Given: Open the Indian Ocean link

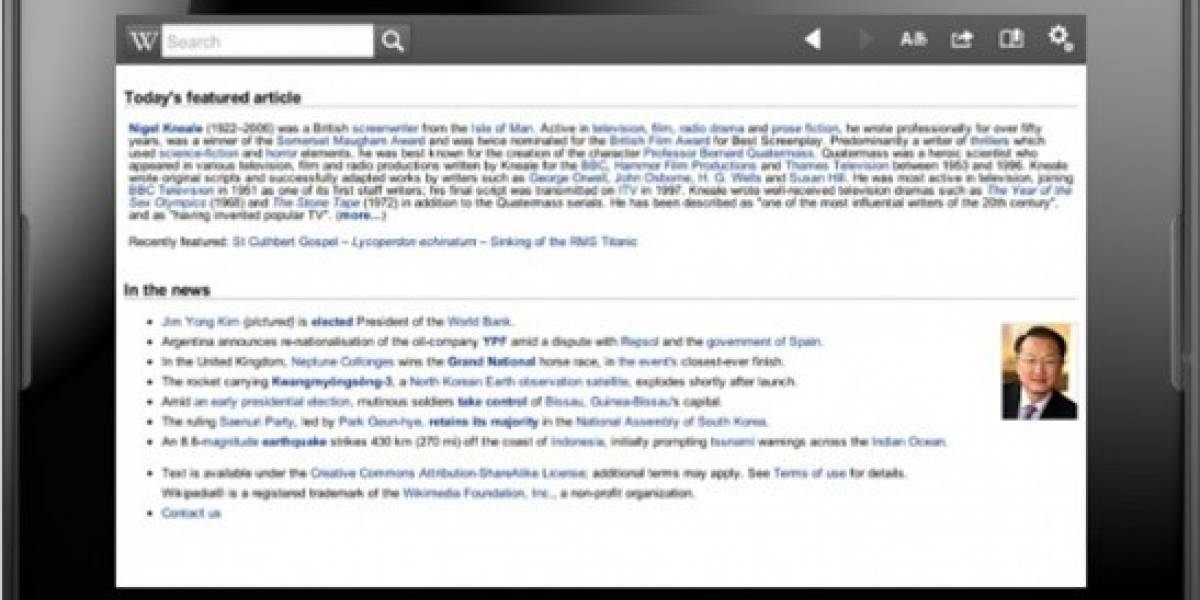Looking at the screenshot, I should [908, 442].
